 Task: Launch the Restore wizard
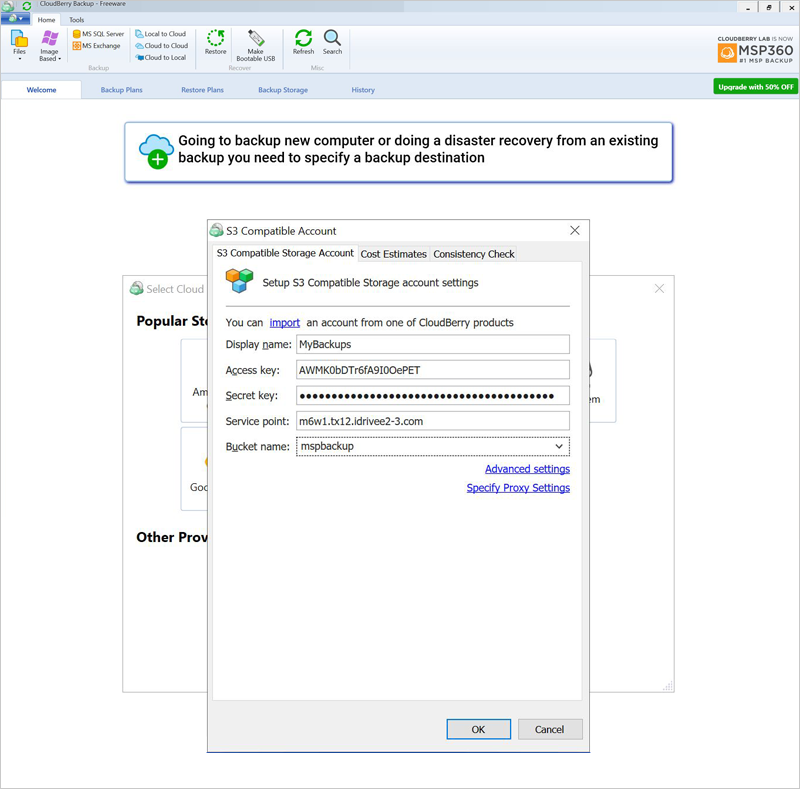click(215, 42)
